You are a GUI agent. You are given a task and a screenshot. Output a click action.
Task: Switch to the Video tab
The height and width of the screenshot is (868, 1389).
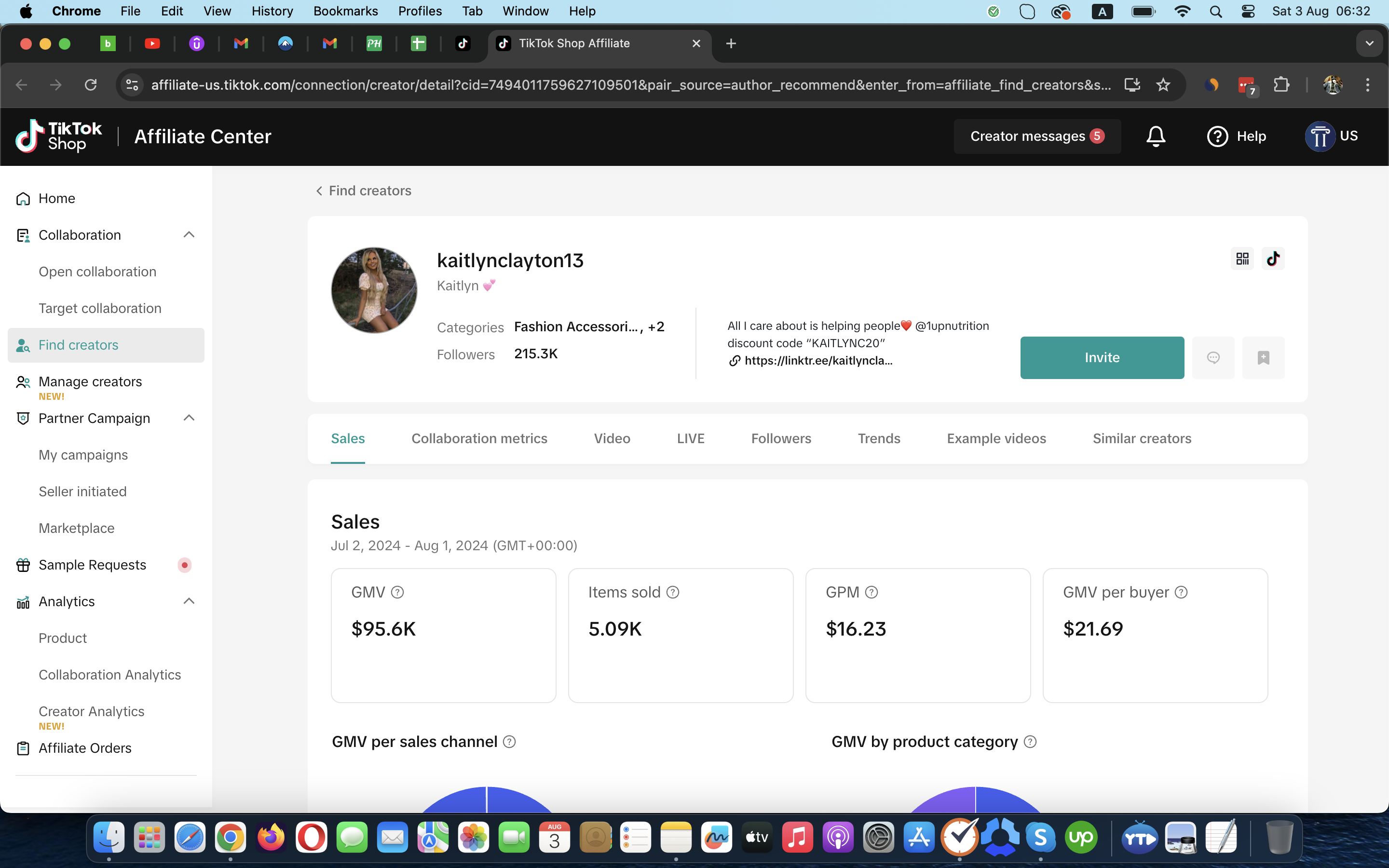pos(612,439)
